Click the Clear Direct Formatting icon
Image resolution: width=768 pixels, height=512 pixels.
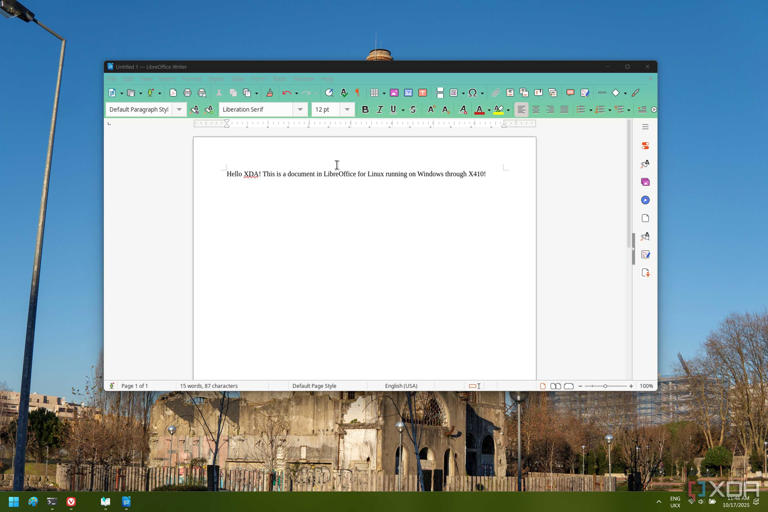point(463,110)
